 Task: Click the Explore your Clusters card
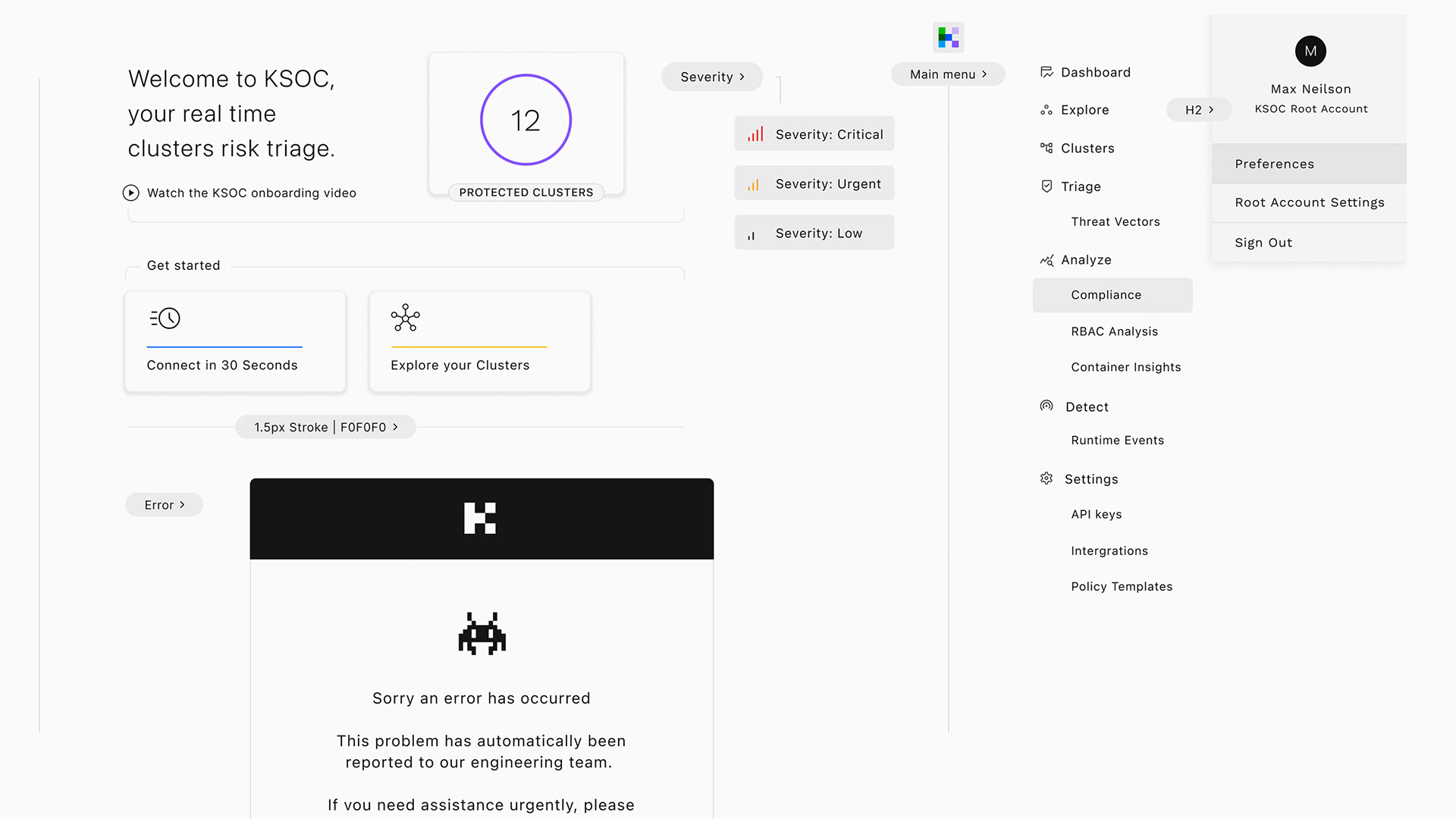click(x=479, y=341)
